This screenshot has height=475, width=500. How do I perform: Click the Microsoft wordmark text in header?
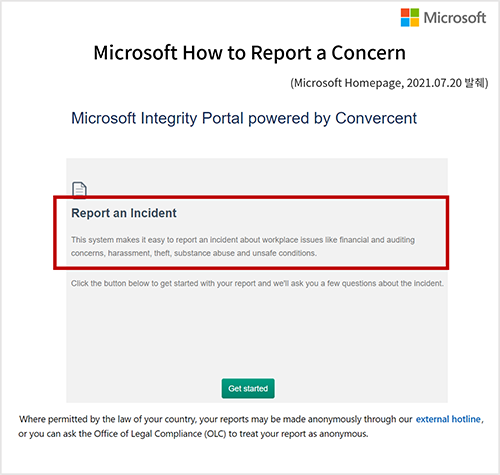(x=455, y=18)
